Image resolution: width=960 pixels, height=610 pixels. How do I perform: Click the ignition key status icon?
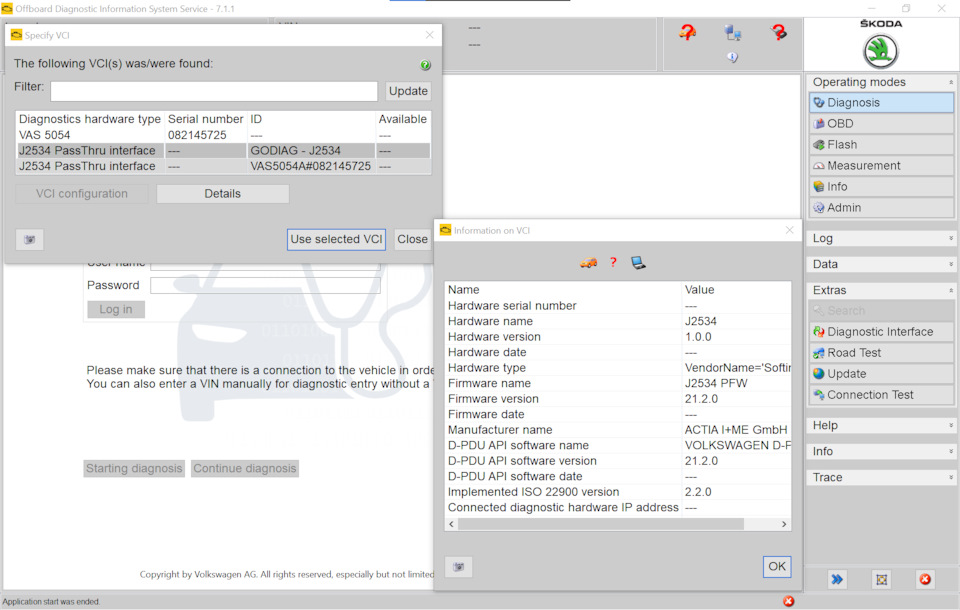(778, 32)
